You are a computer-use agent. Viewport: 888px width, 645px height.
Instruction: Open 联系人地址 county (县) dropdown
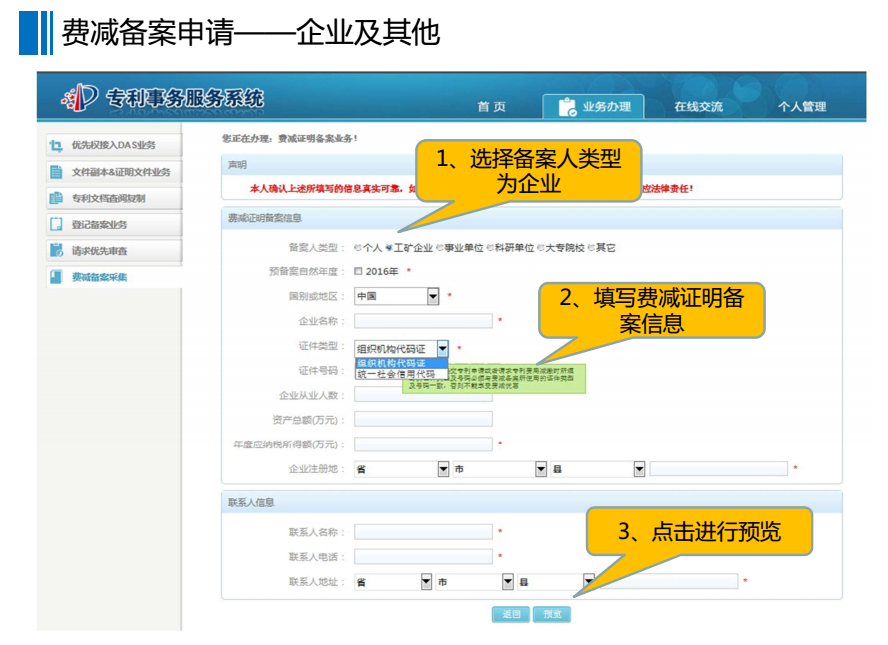point(556,582)
